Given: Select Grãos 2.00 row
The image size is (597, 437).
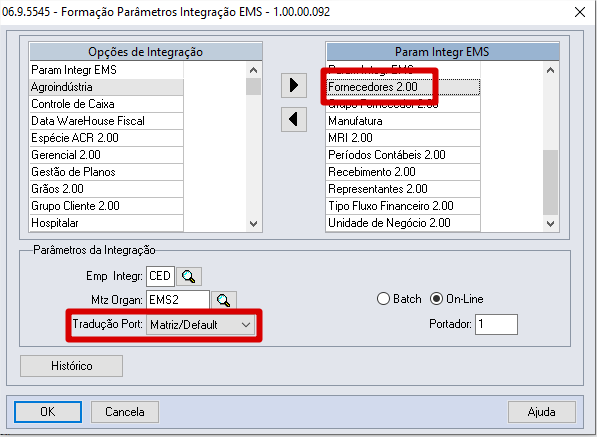Looking at the screenshot, I should pos(106,189).
